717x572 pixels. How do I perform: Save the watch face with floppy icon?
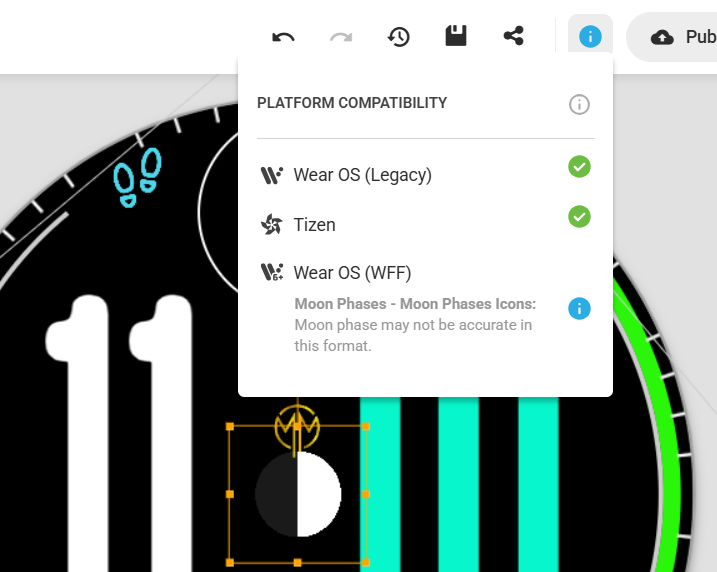click(456, 36)
